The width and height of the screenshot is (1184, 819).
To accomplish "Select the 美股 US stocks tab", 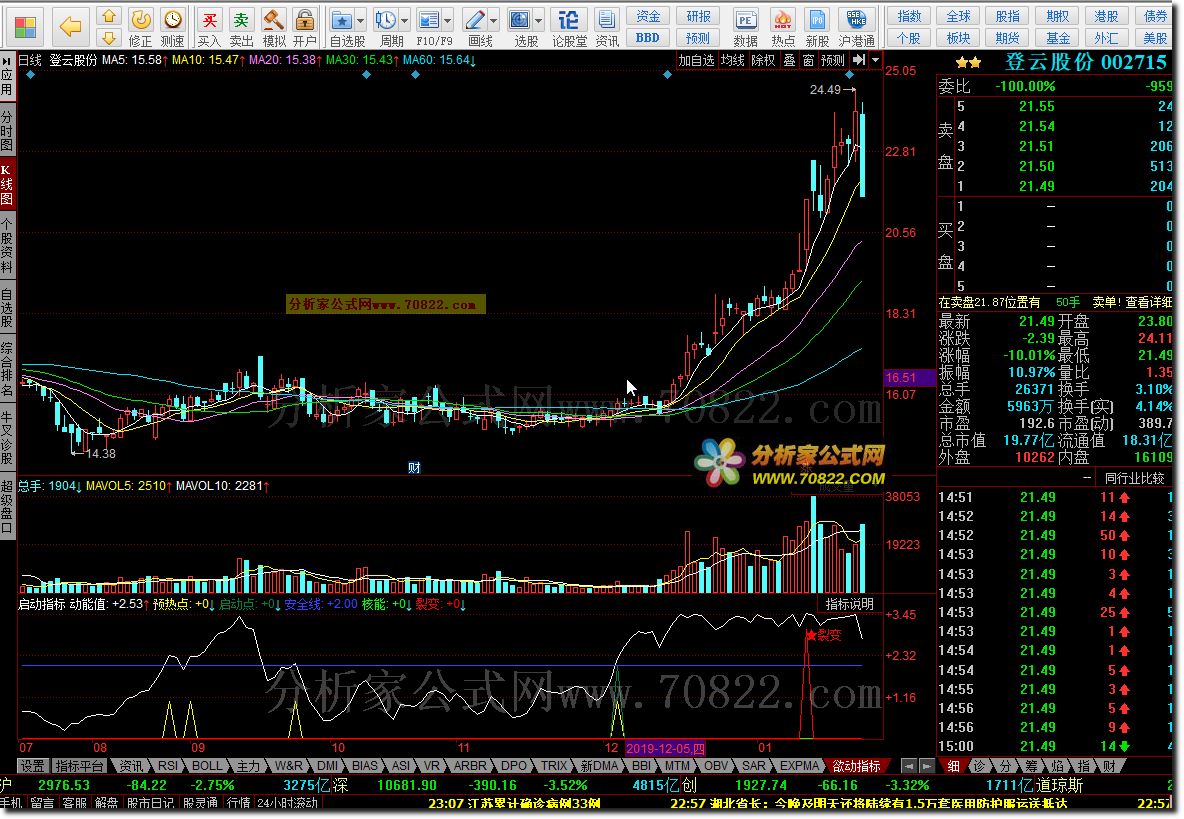I will click(1155, 38).
